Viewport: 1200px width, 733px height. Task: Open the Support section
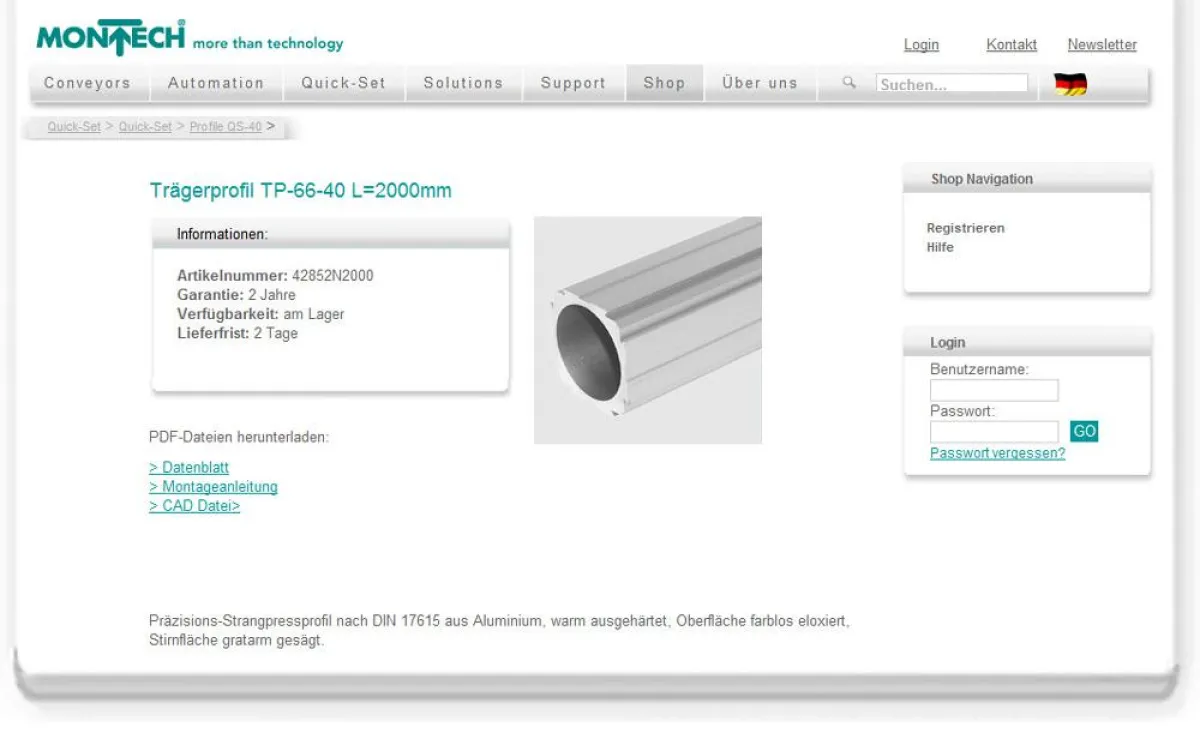(x=572, y=84)
